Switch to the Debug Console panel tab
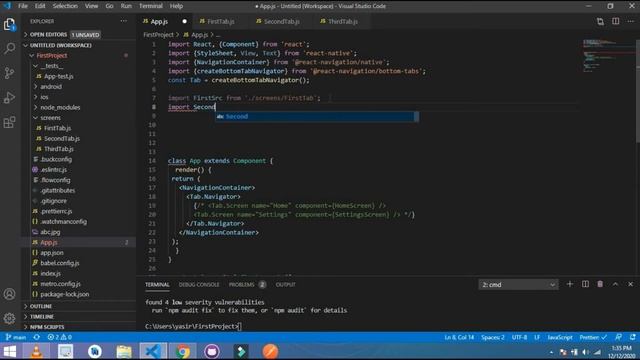Screen dimensions: 640x360 [x=199, y=284]
